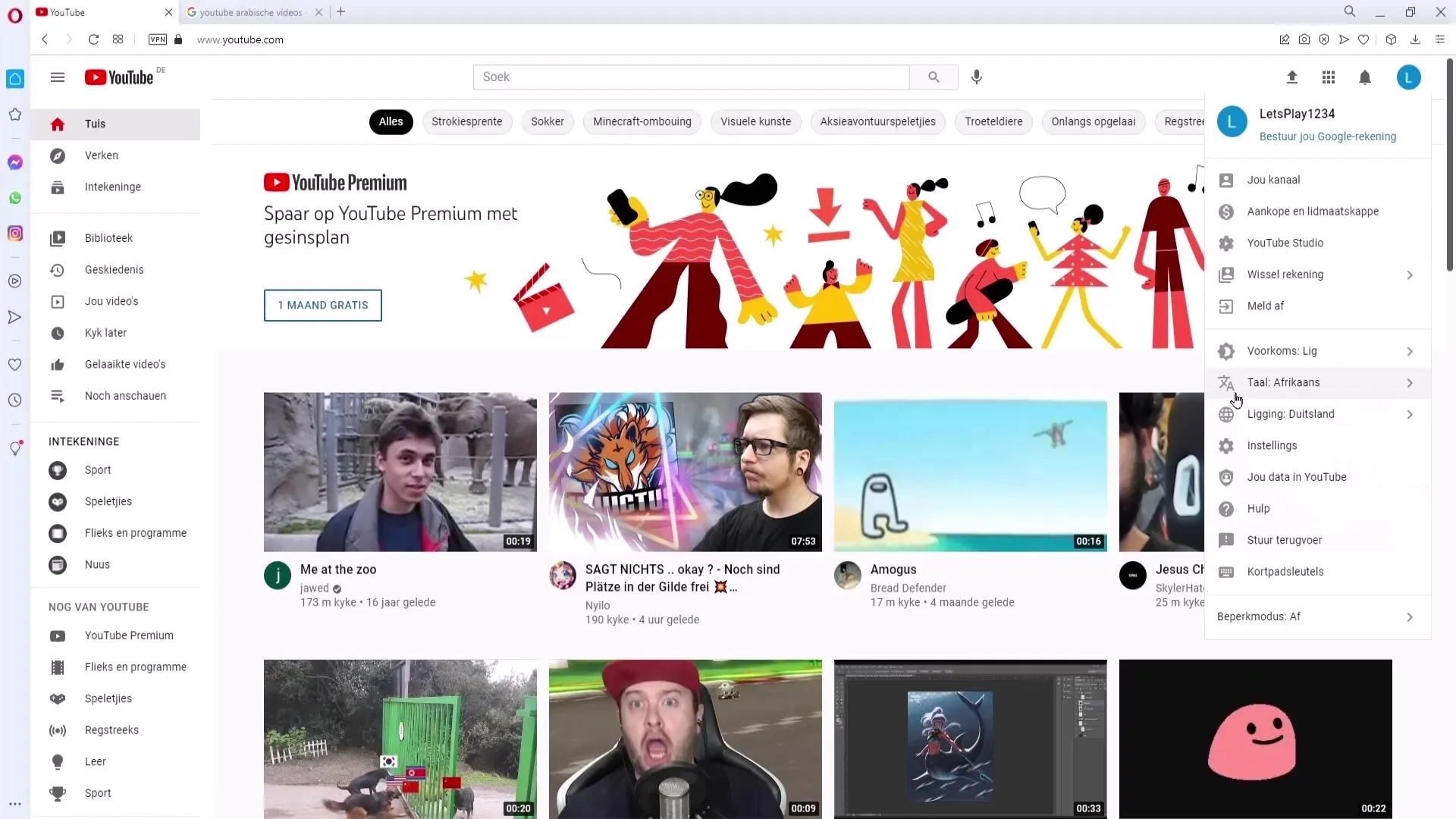Image resolution: width=1456 pixels, height=819 pixels.
Task: Open the hamburger menu icon
Action: (58, 77)
